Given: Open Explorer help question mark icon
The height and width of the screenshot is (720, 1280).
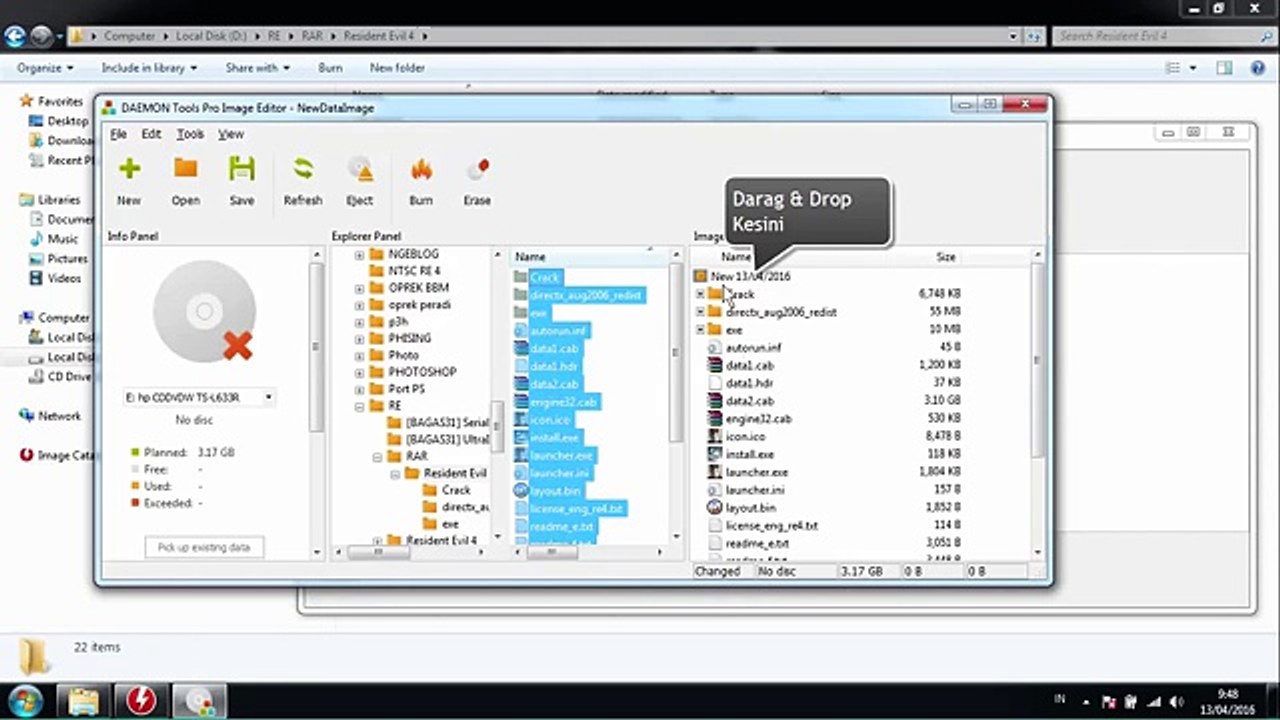Looking at the screenshot, I should 1258,68.
